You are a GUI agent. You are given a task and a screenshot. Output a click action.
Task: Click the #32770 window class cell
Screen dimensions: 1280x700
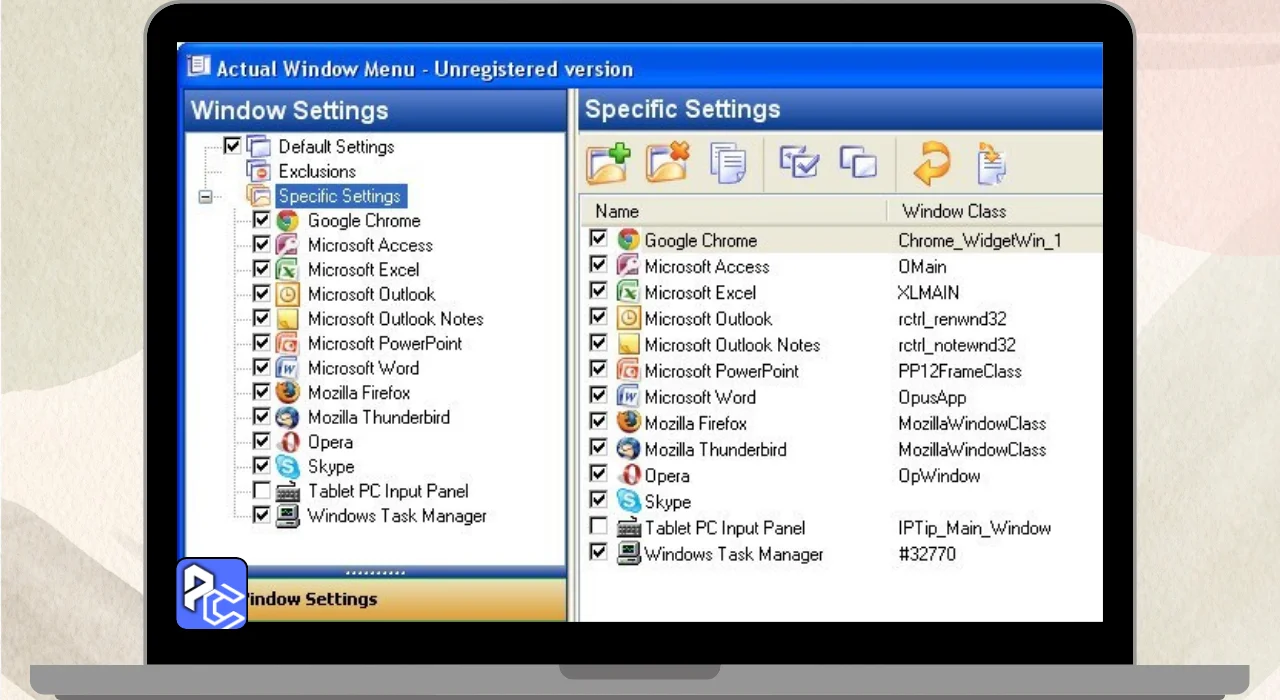[927, 554]
